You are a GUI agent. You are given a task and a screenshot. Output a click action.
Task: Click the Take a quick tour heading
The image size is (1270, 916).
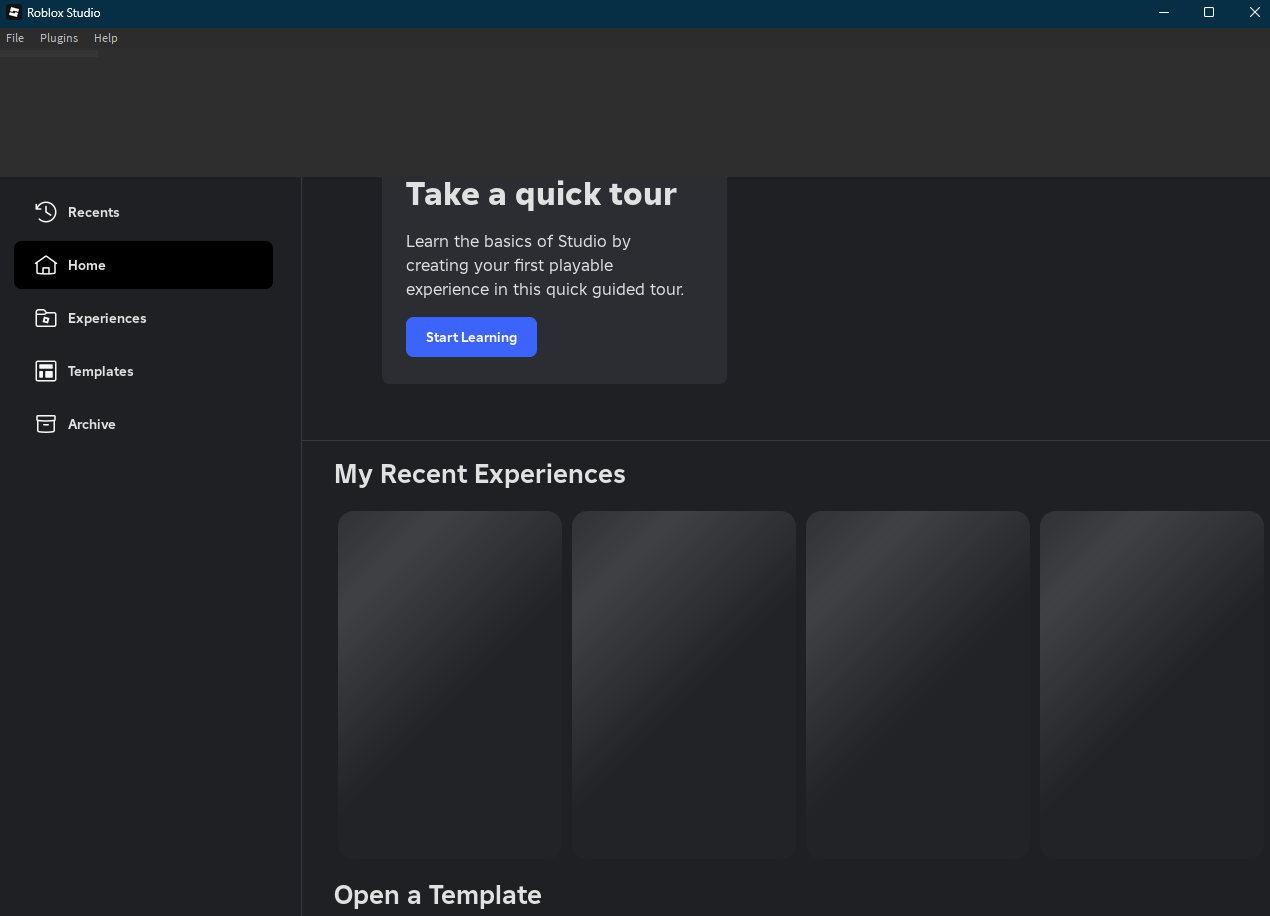click(x=541, y=194)
